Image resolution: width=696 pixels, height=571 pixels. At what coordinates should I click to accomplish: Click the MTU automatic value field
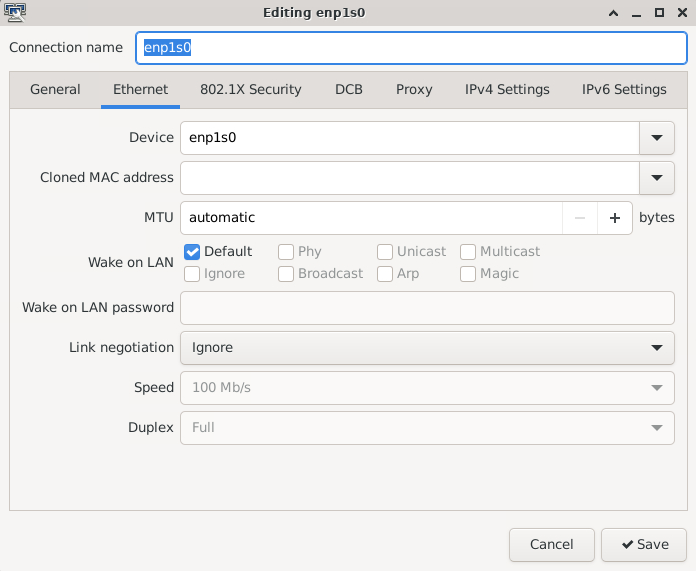[x=371, y=217]
